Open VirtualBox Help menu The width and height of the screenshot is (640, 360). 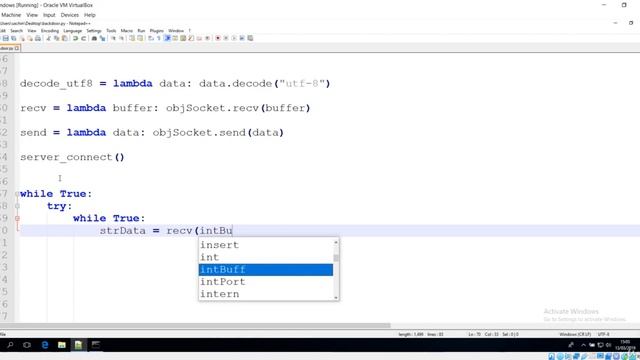[x=89, y=15]
